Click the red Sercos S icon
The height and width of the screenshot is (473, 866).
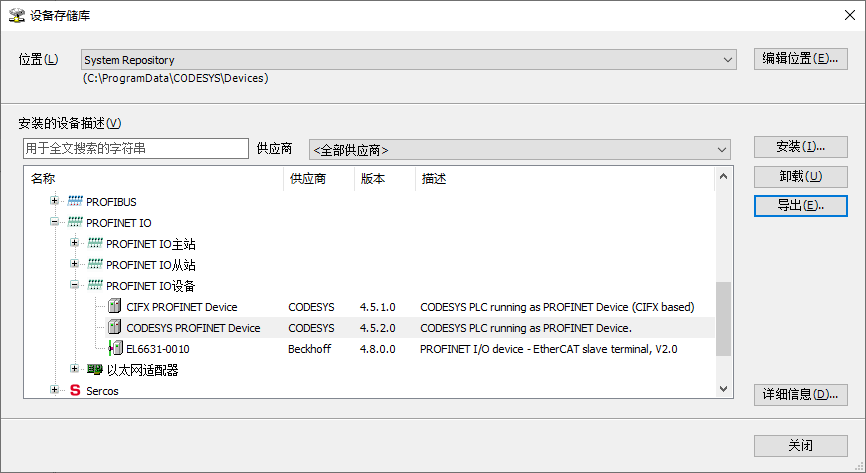(x=75, y=391)
